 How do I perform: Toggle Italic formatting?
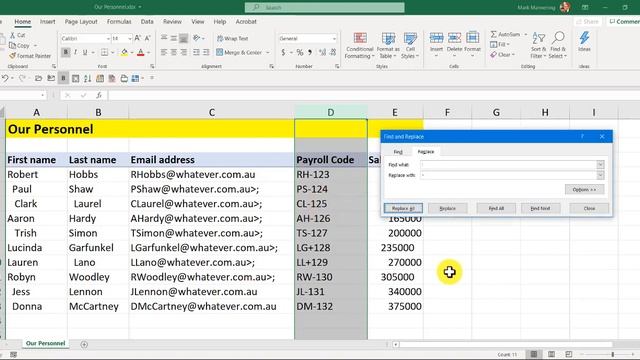(76, 52)
